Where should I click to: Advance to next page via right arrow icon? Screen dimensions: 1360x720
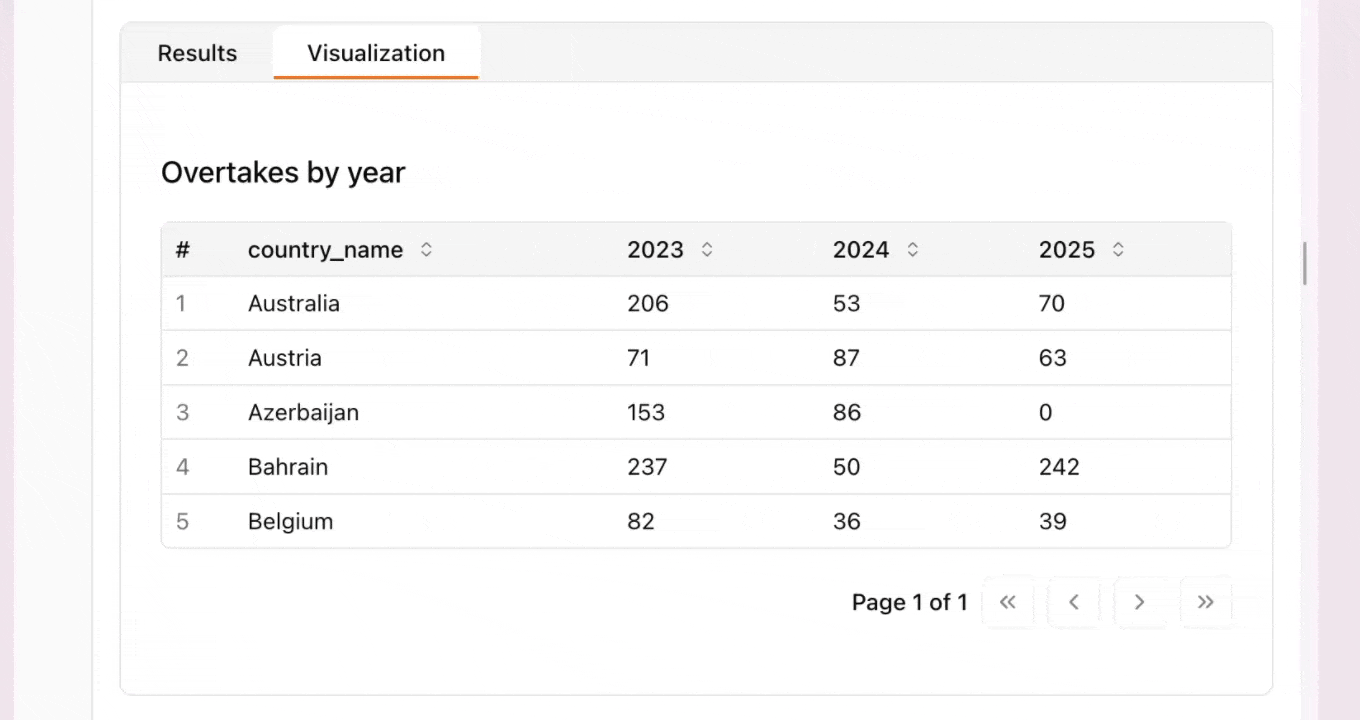point(1140,601)
